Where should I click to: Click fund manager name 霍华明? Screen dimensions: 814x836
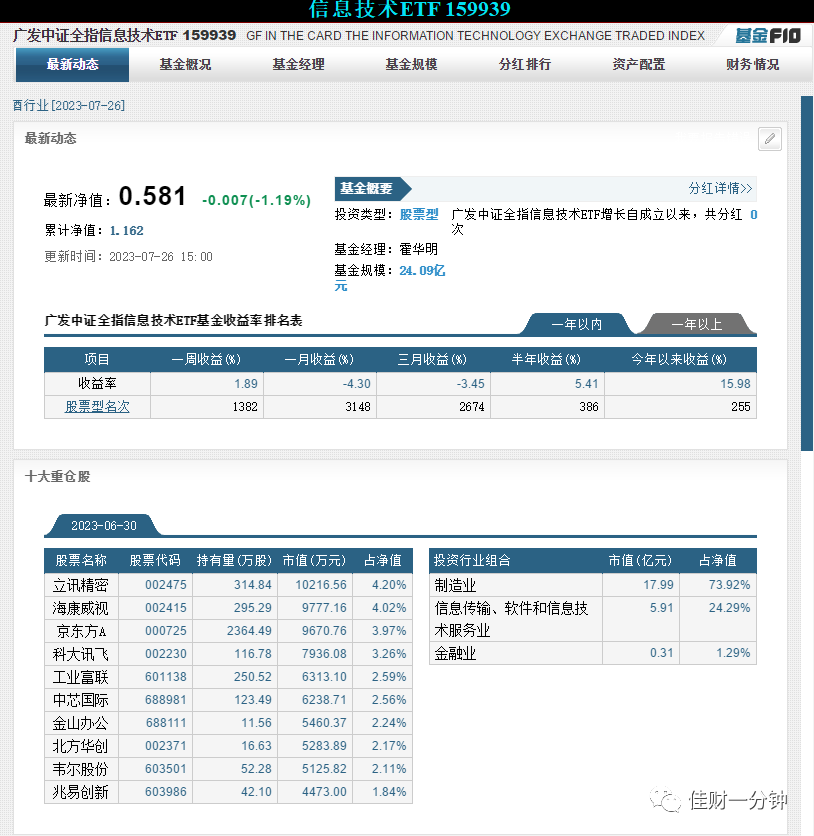pos(418,249)
